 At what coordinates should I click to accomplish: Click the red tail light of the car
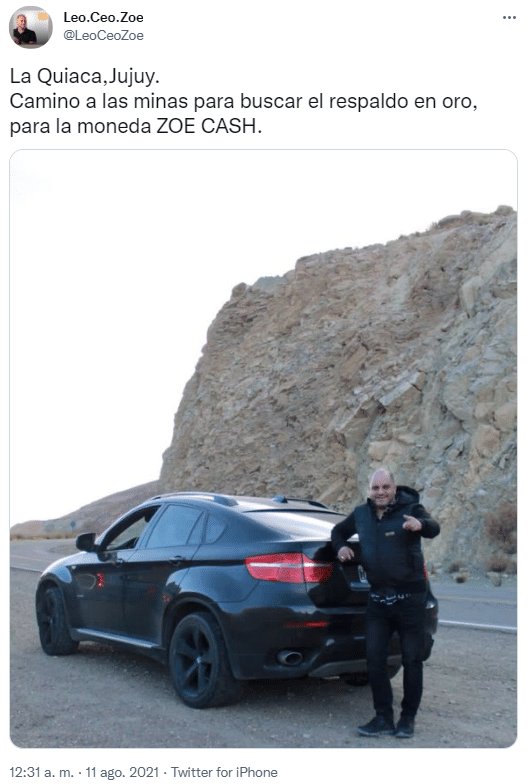point(288,568)
